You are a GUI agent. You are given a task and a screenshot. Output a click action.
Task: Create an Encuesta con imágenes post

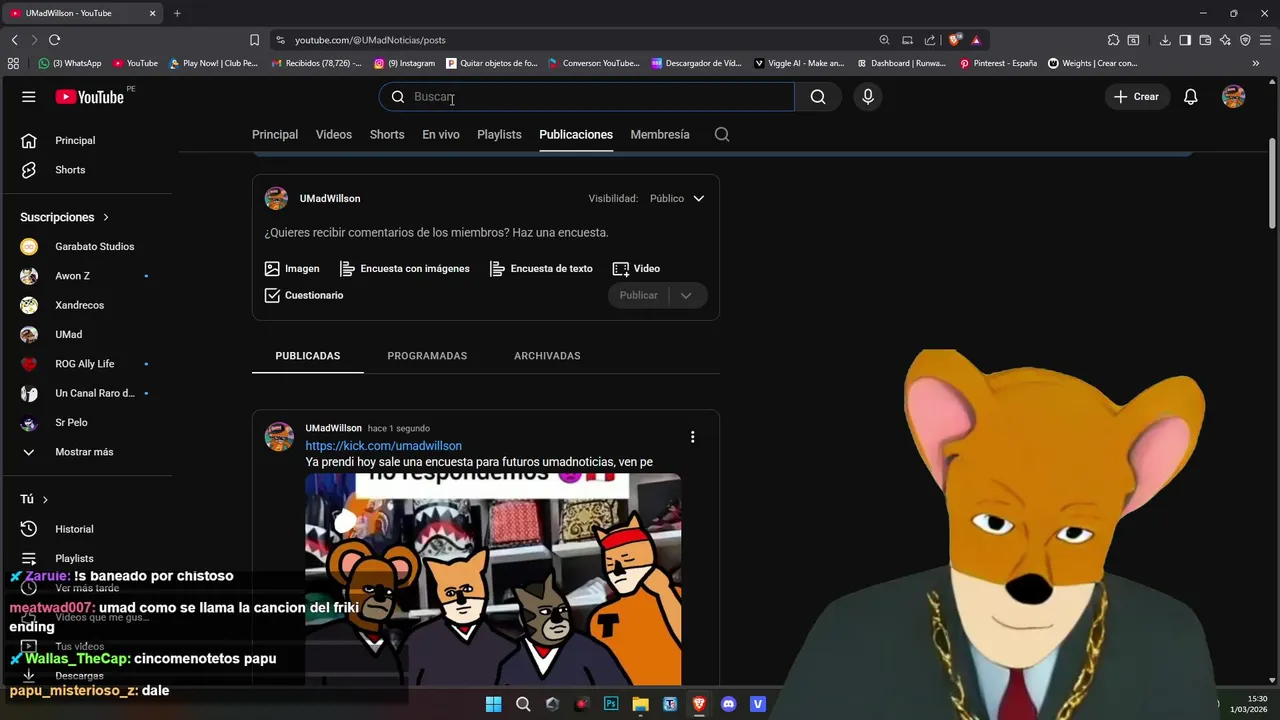click(x=405, y=269)
